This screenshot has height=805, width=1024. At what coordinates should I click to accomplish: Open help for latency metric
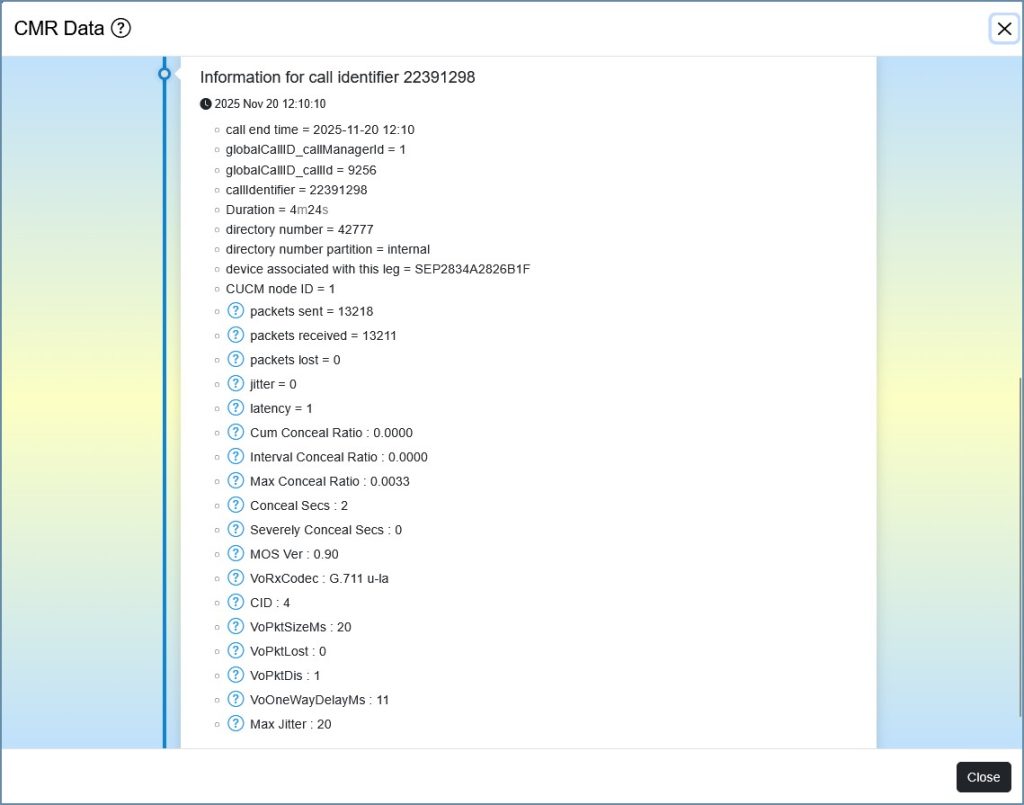pos(236,408)
